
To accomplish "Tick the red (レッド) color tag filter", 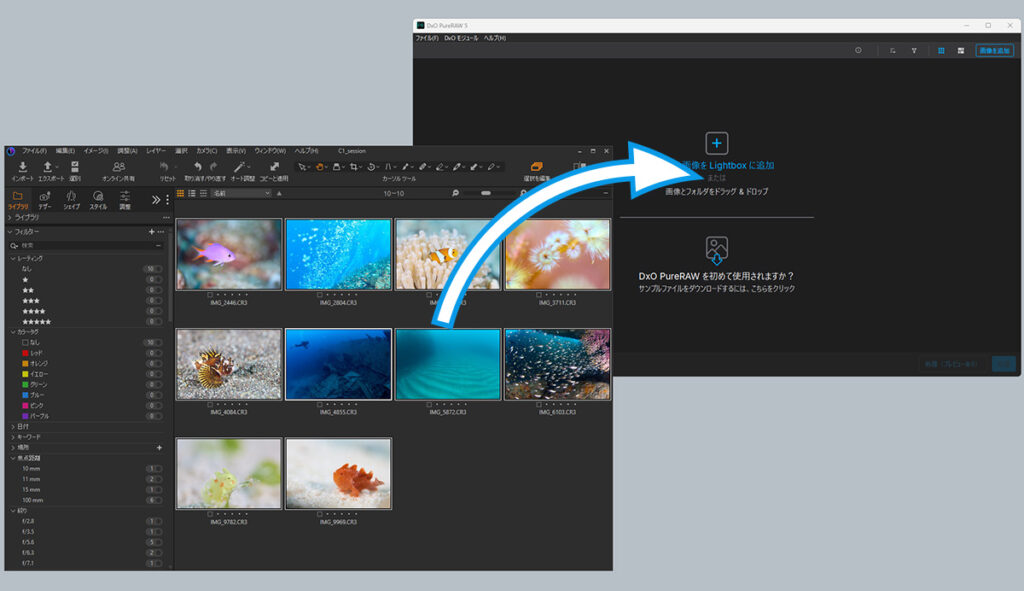I will click(x=26, y=353).
